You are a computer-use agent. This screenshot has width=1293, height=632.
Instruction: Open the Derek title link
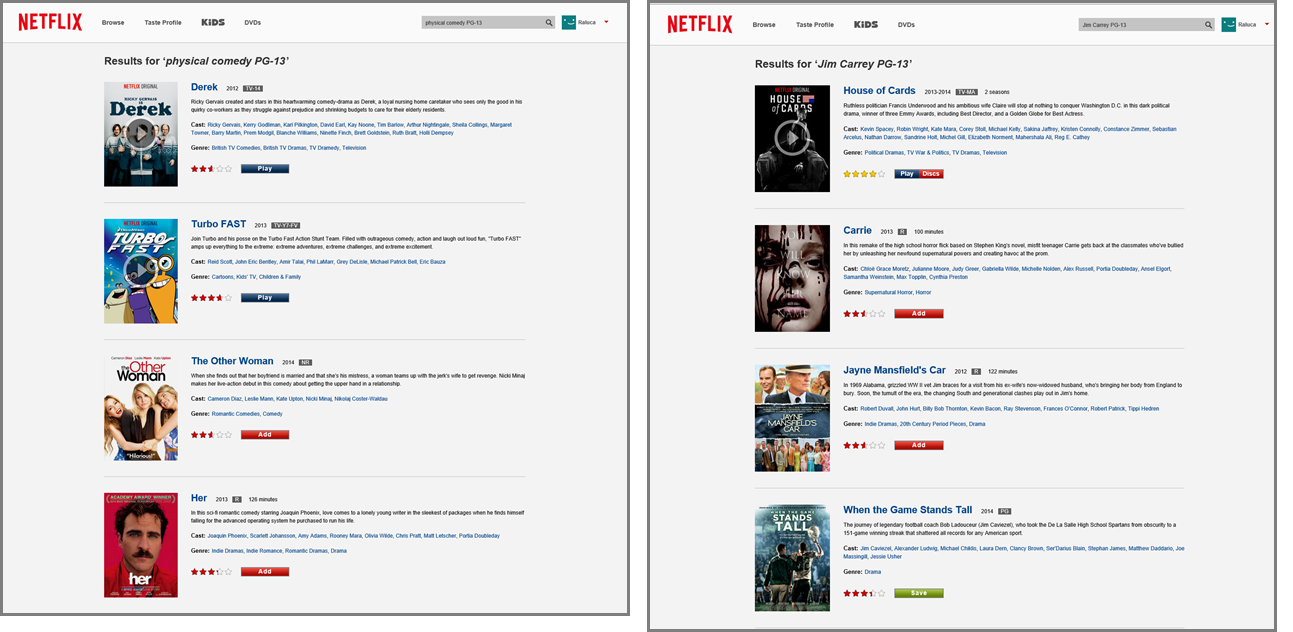point(204,87)
